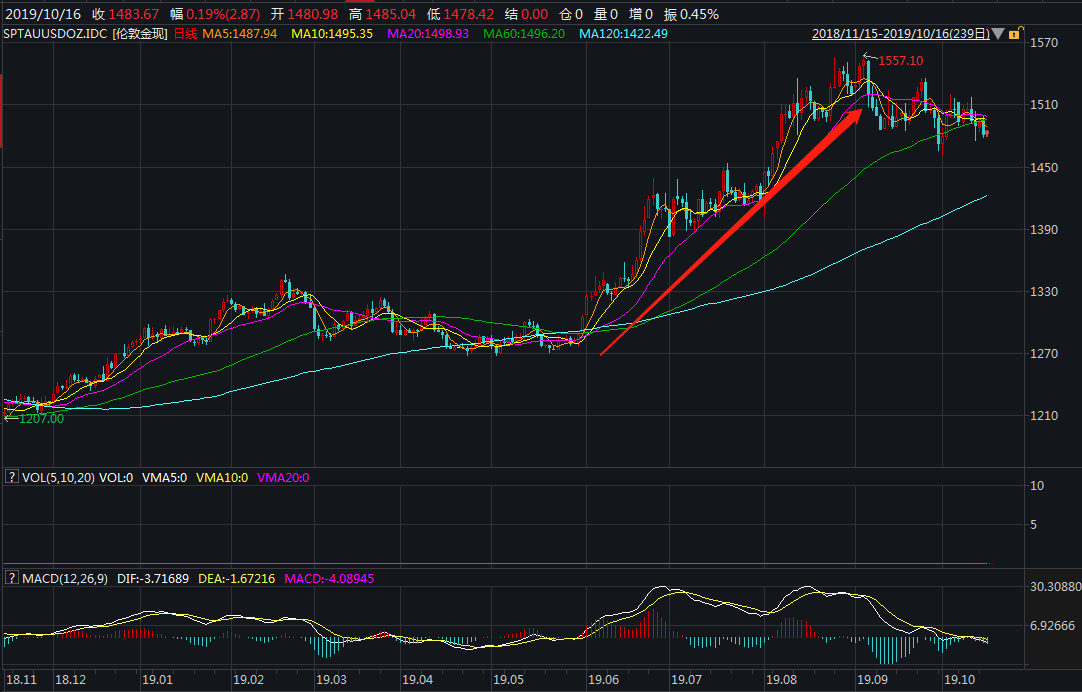Click the MA20:1498.93 moving average label
This screenshot has height=692, width=1082.
(x=428, y=34)
